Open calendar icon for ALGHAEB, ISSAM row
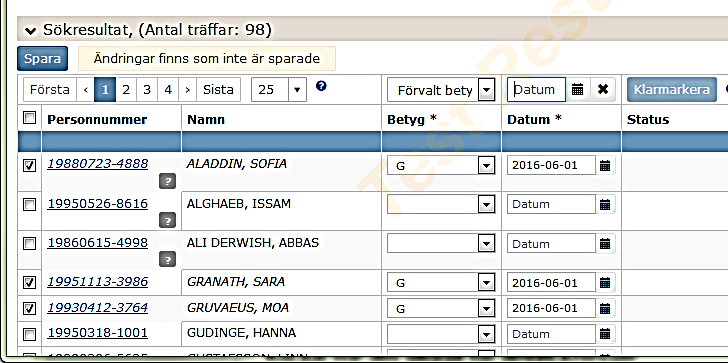Viewport: 728px width, 363px height. click(605, 204)
